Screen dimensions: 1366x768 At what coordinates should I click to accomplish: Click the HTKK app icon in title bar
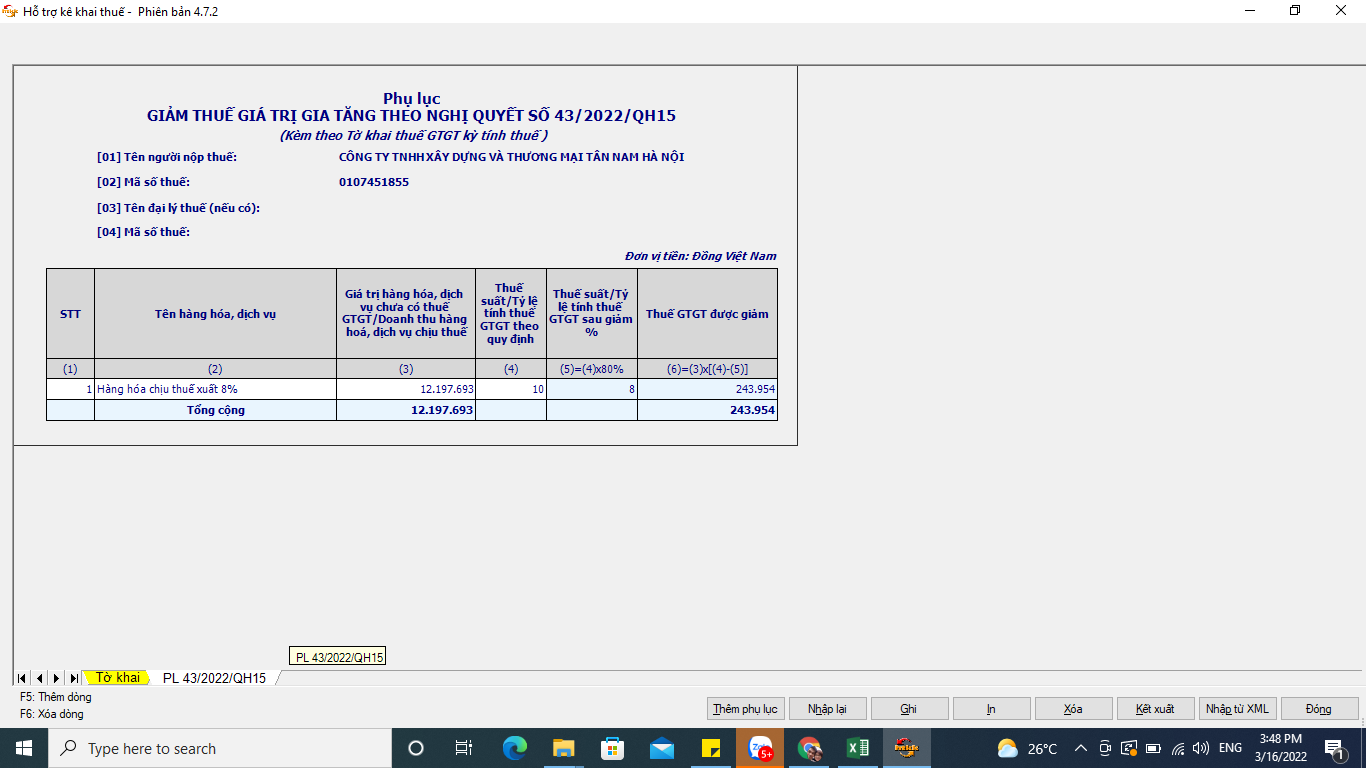pos(11,11)
